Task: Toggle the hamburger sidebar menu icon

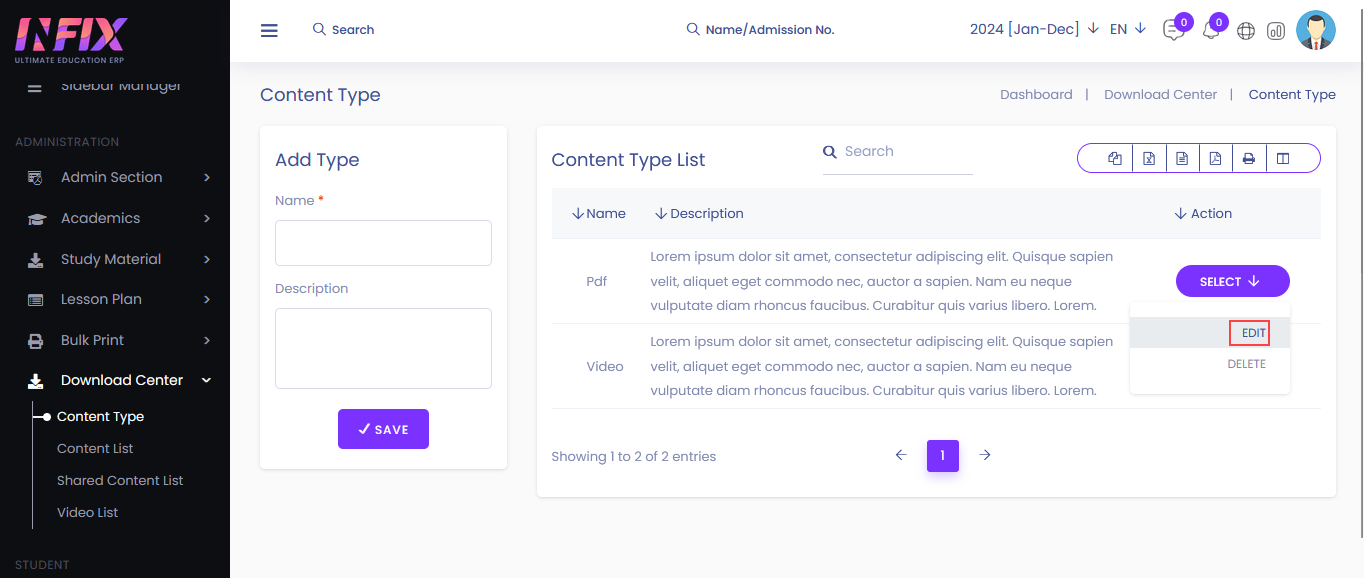Action: click(269, 30)
